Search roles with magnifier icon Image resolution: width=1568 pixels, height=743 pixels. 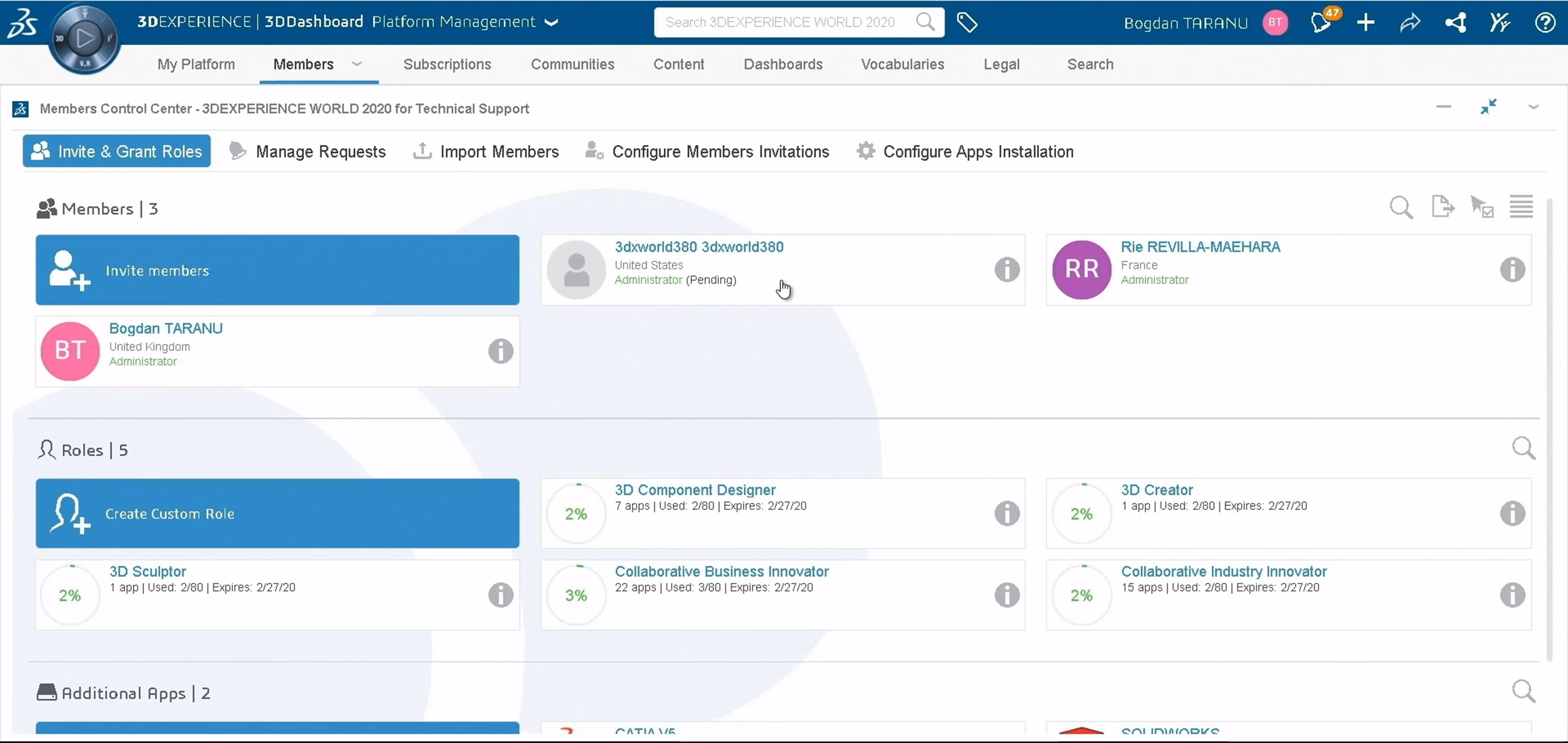(x=1523, y=448)
